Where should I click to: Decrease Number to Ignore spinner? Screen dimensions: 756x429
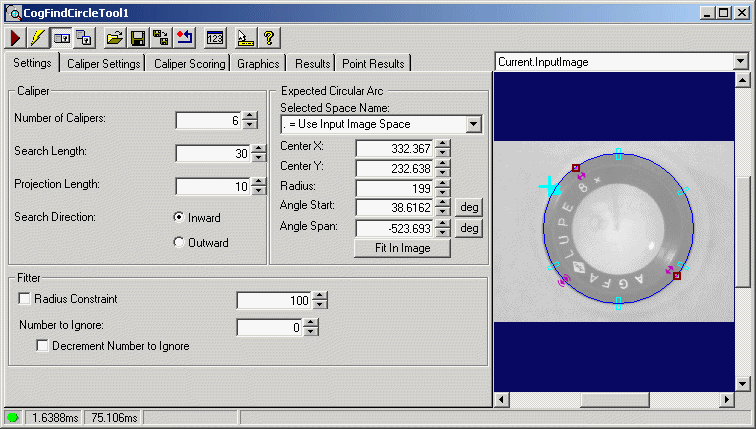[x=311, y=331]
